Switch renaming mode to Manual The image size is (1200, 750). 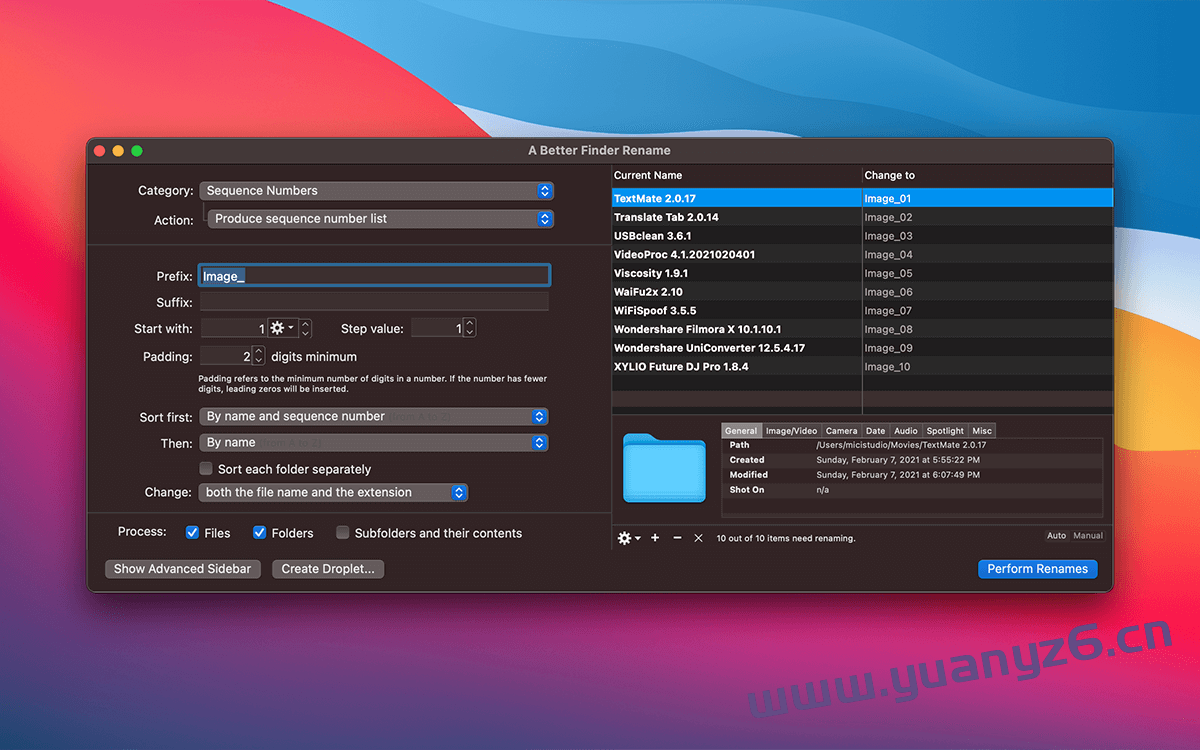point(1087,535)
